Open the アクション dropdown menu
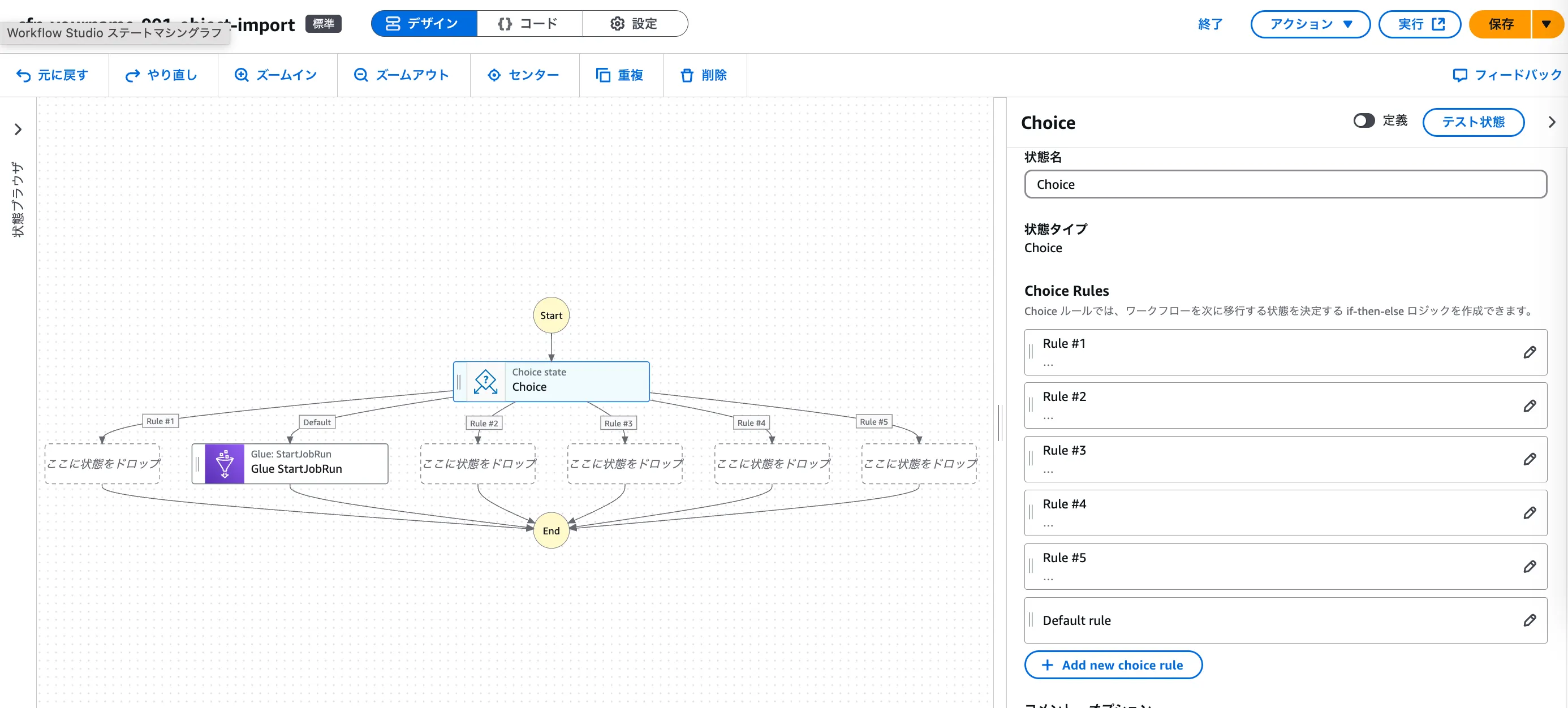 click(1310, 24)
